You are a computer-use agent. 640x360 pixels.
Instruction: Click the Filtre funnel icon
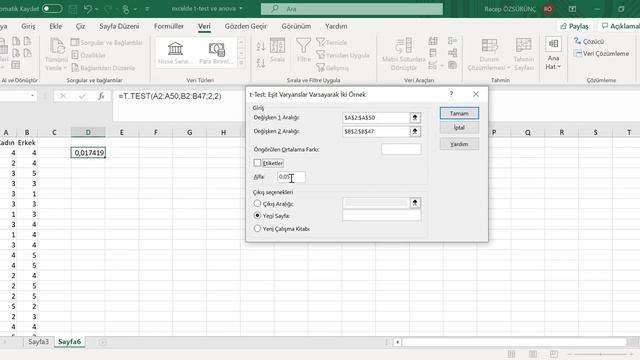pyautogui.click(x=303, y=45)
